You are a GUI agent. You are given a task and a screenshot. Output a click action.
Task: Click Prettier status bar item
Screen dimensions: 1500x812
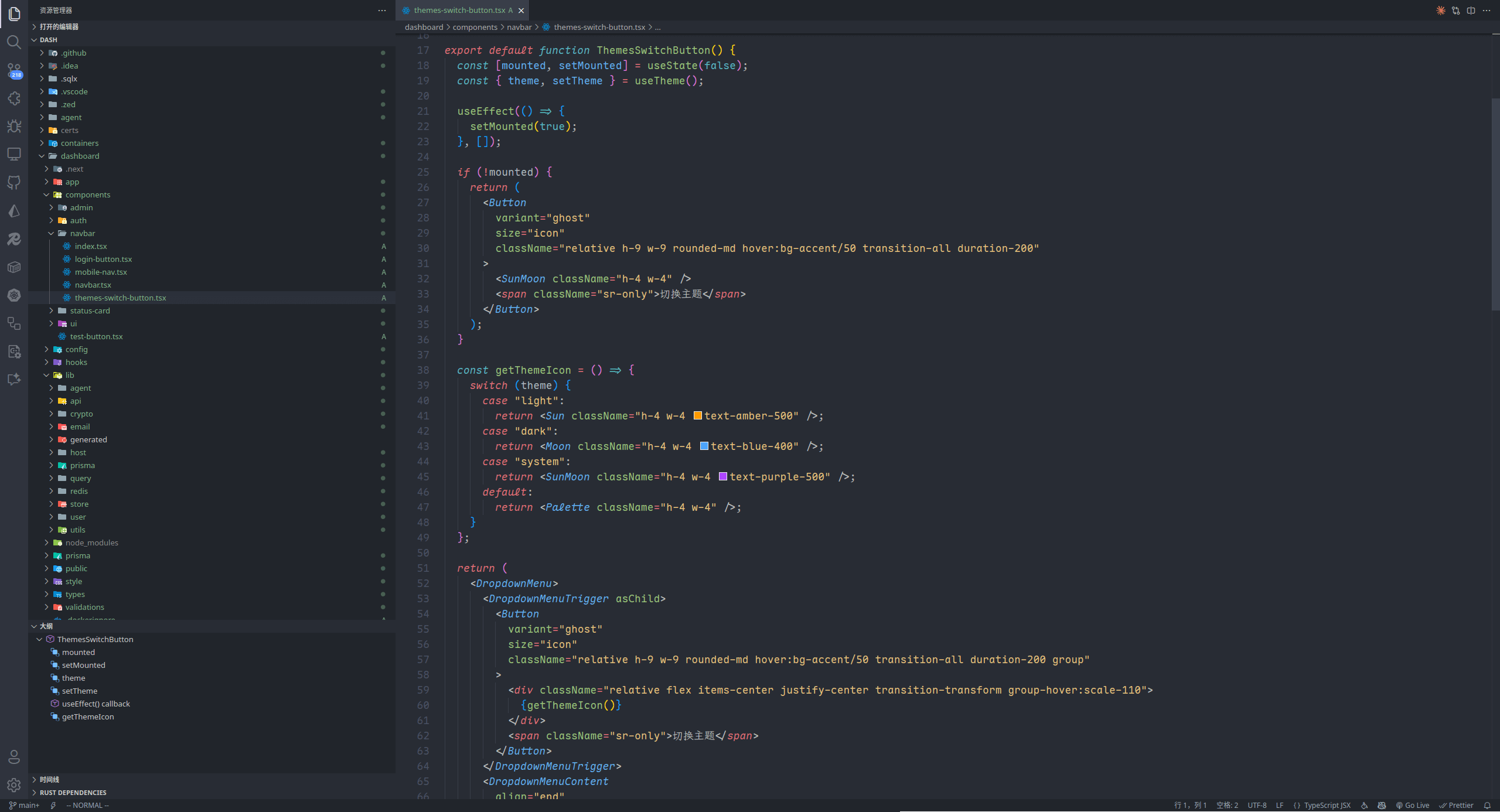click(x=1457, y=806)
